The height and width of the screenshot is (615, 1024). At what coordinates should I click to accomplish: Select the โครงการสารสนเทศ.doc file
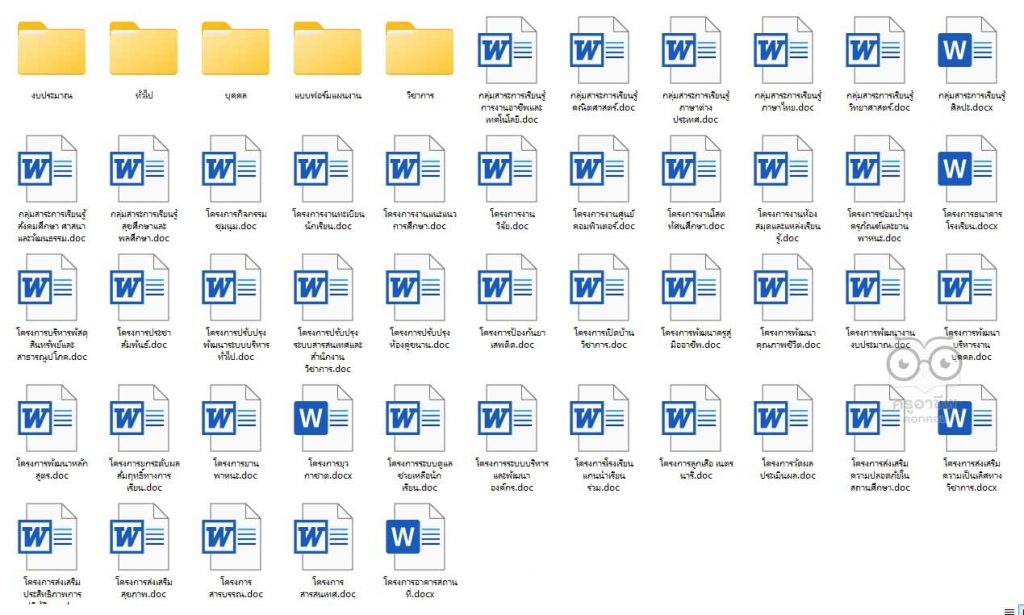point(323,537)
